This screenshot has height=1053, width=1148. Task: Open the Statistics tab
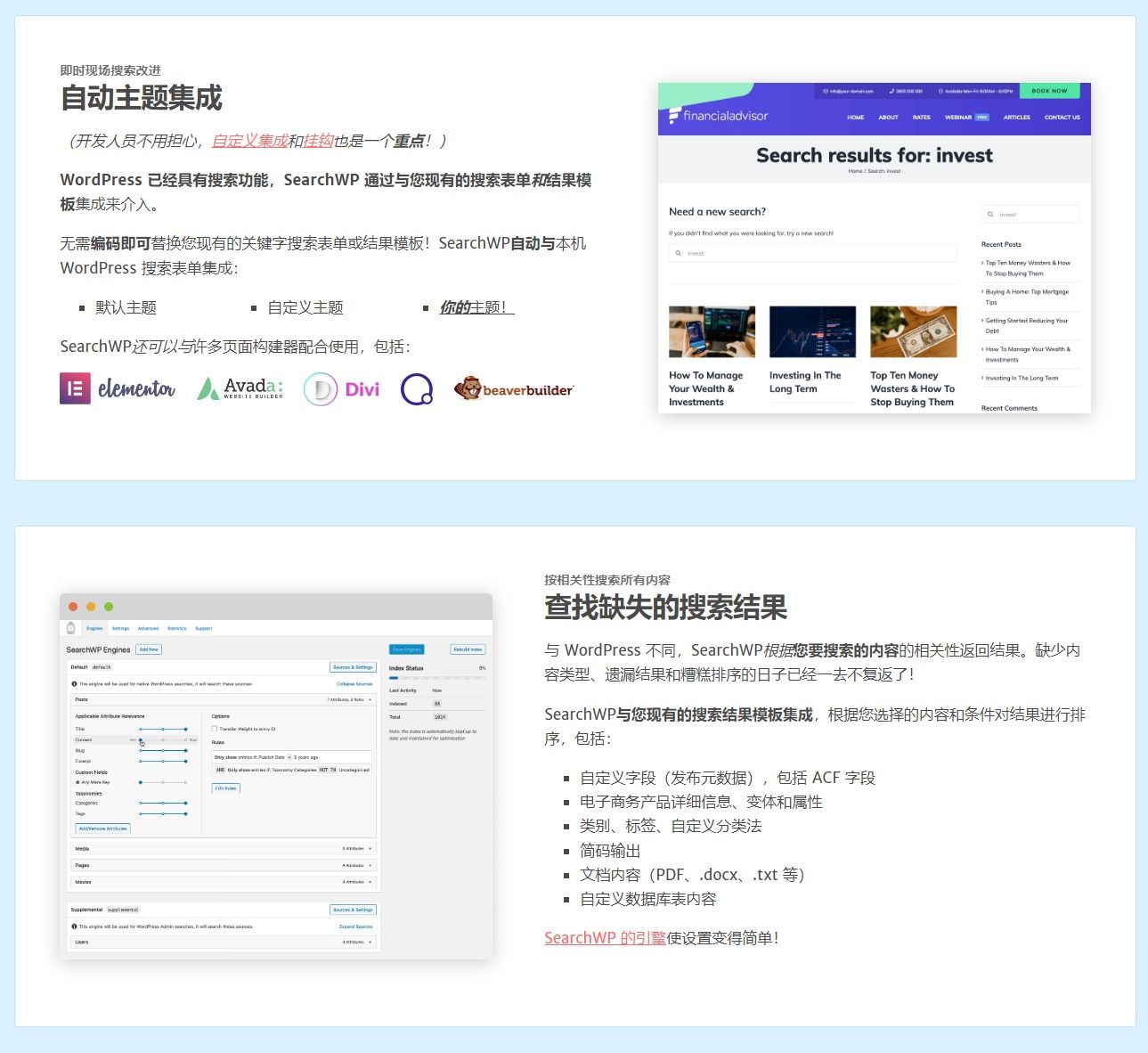(177, 628)
